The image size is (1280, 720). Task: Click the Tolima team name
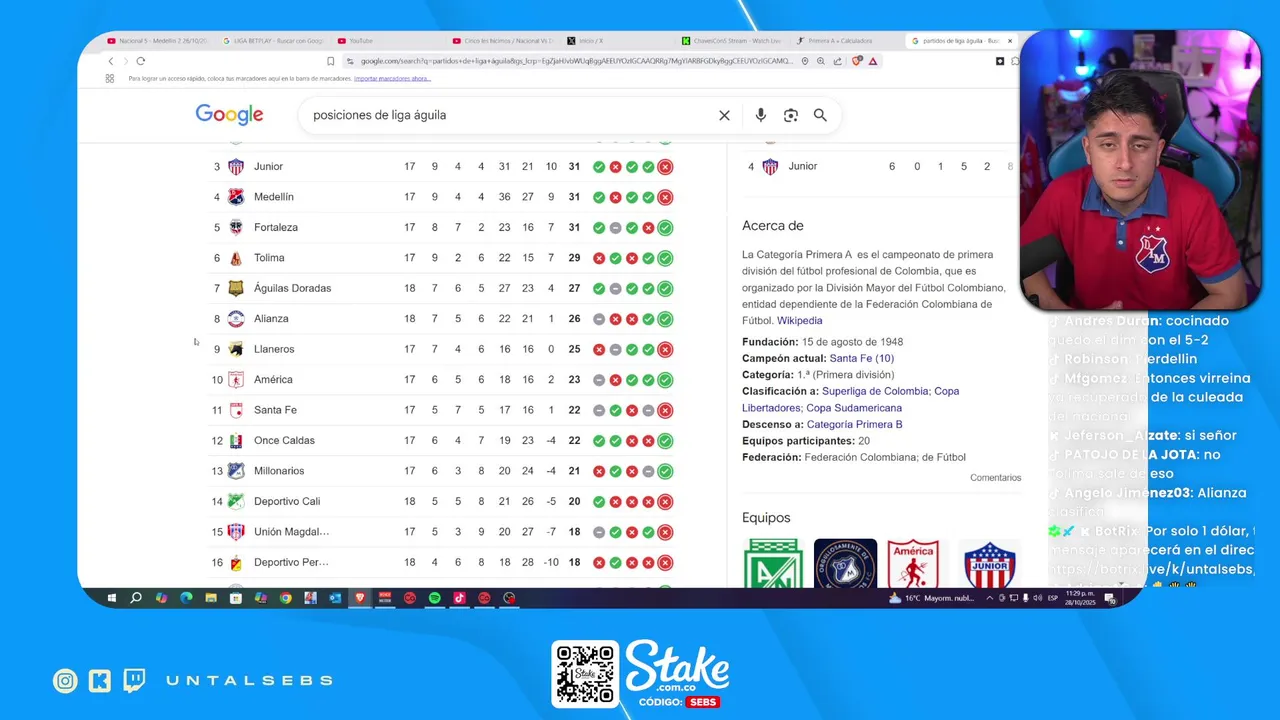pos(269,258)
